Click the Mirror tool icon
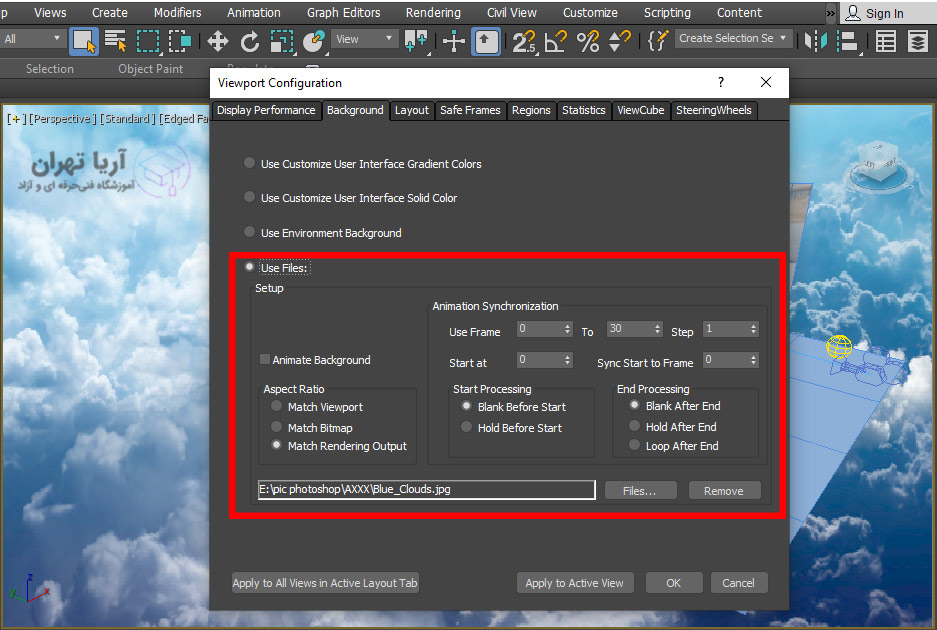Screen dimensions: 937x630 pos(816,41)
